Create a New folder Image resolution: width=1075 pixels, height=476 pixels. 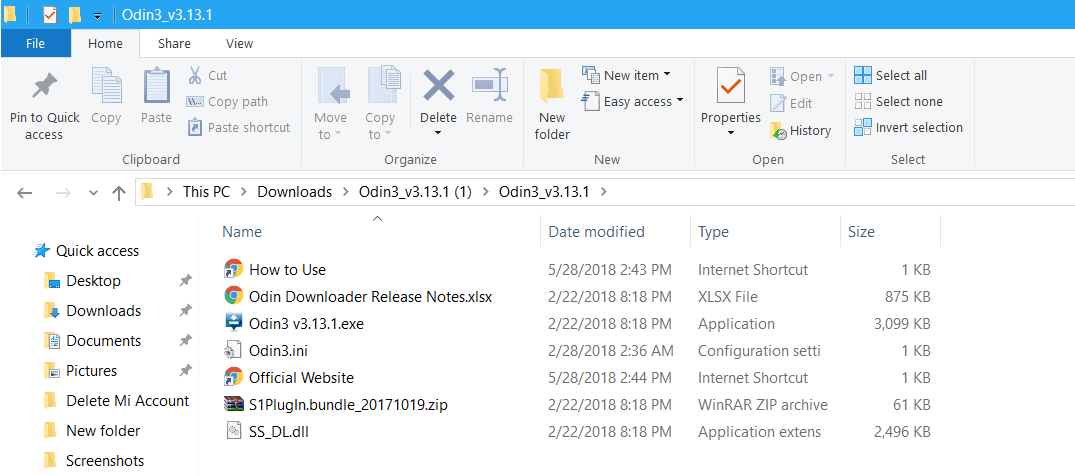(552, 105)
